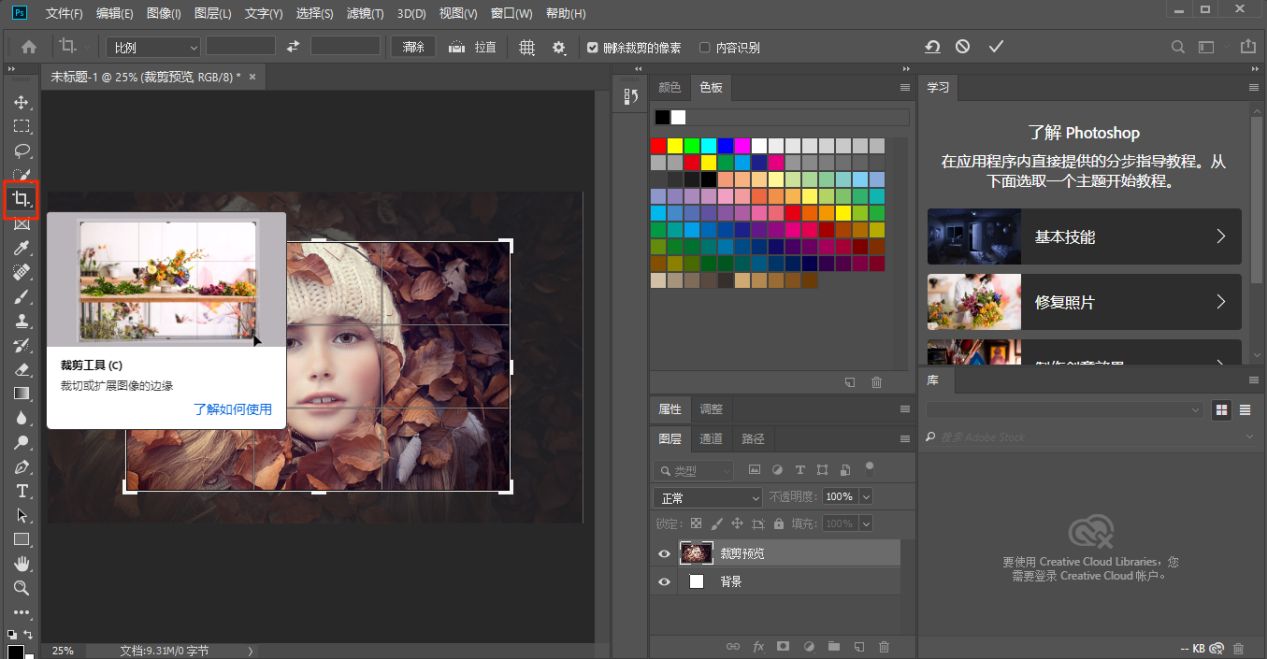Open the layer opacity dropdown arrow
Screen dimensions: 1267x659
tap(865, 497)
